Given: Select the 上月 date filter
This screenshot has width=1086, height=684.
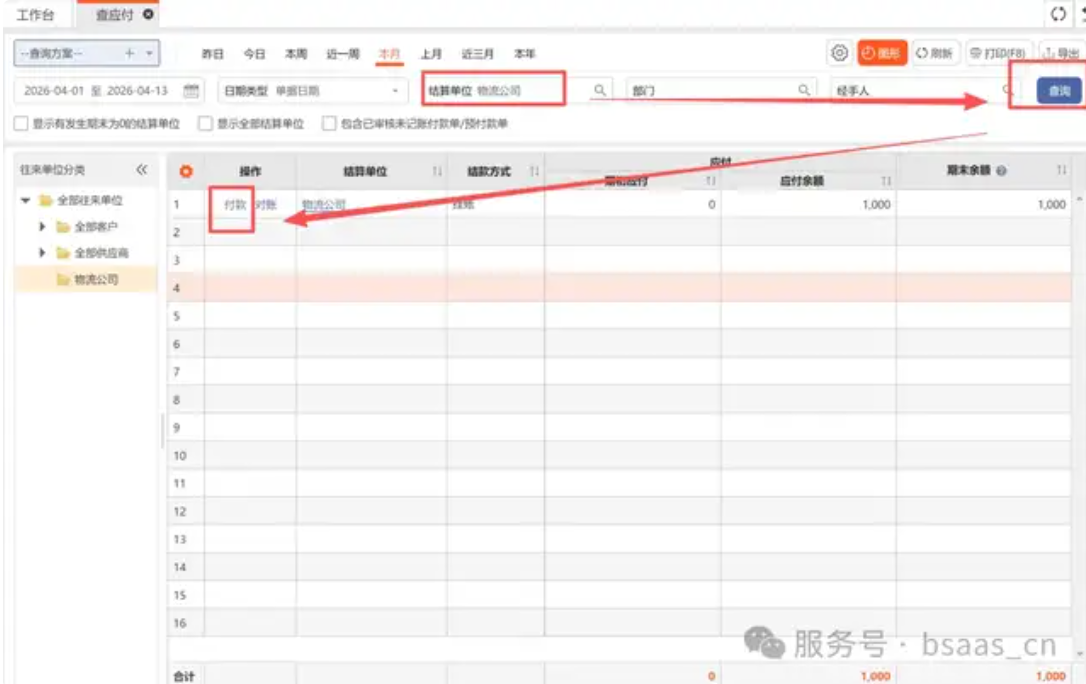Looking at the screenshot, I should [x=431, y=54].
